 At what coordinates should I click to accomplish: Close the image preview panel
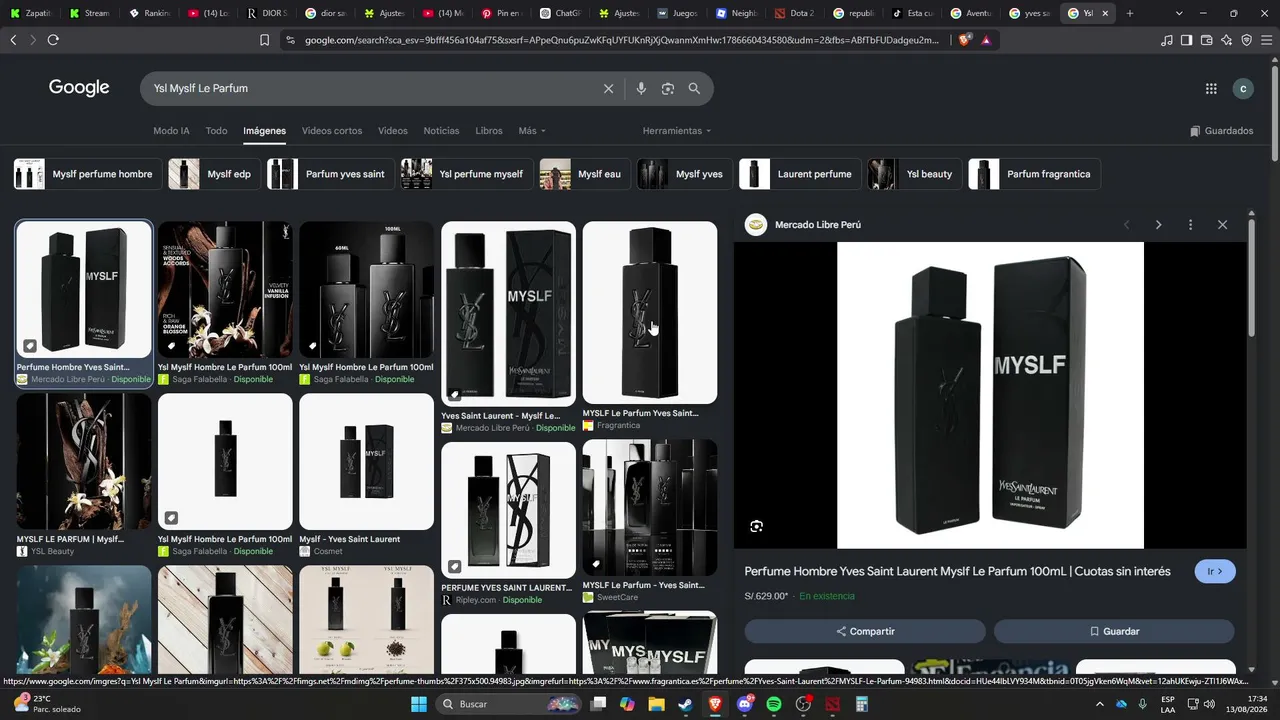pos(1222,225)
